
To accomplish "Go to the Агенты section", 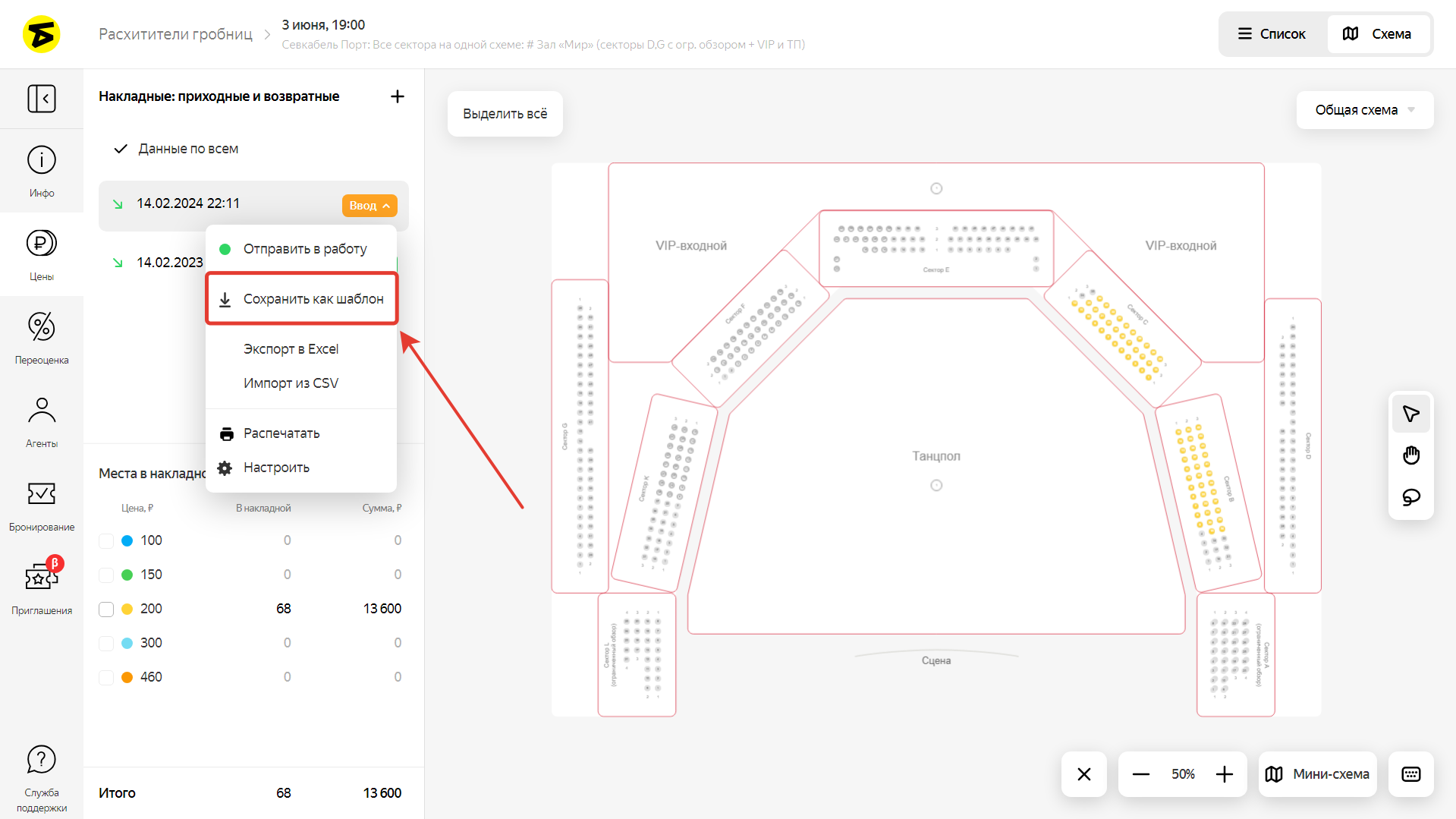I will (x=42, y=421).
